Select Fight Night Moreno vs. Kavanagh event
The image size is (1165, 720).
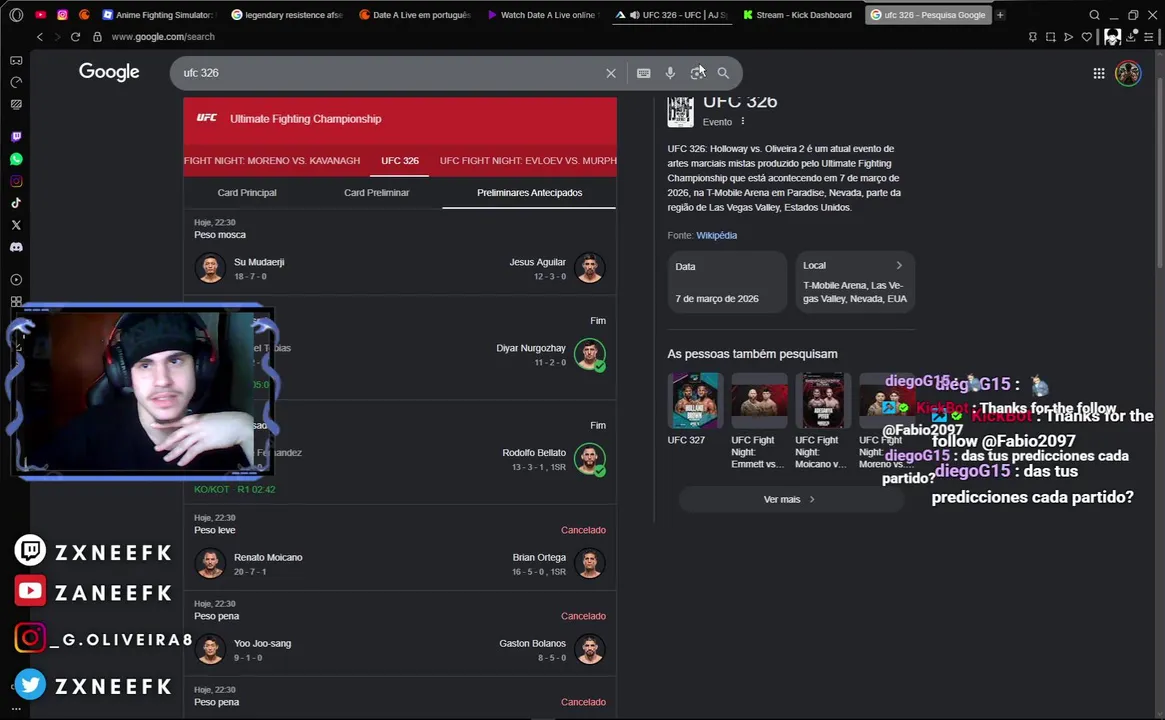272,160
